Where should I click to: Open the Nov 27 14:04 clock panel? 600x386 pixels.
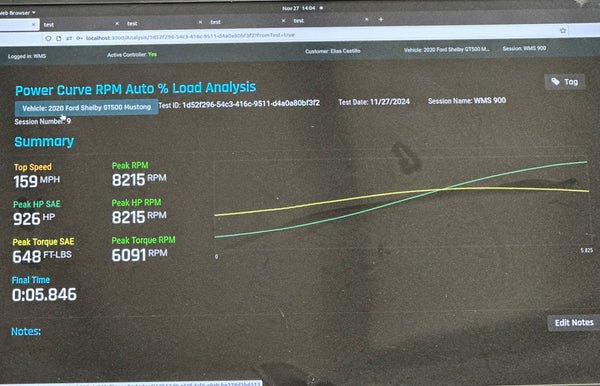tap(299, 8)
